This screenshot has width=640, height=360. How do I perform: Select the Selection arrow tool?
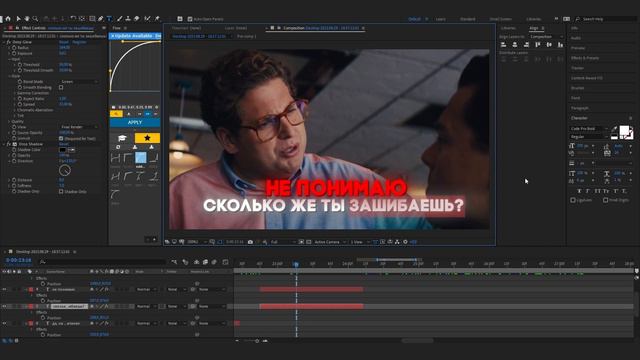(18, 19)
